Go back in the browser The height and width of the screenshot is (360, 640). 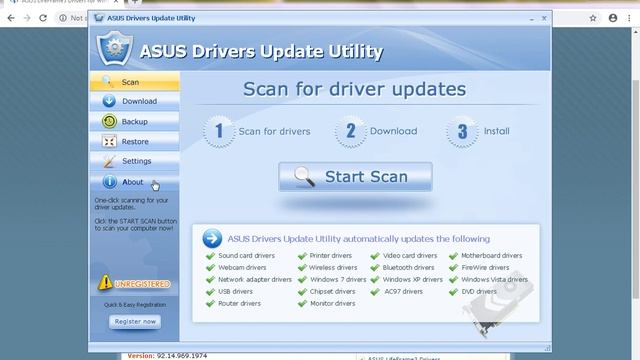[x=11, y=18]
